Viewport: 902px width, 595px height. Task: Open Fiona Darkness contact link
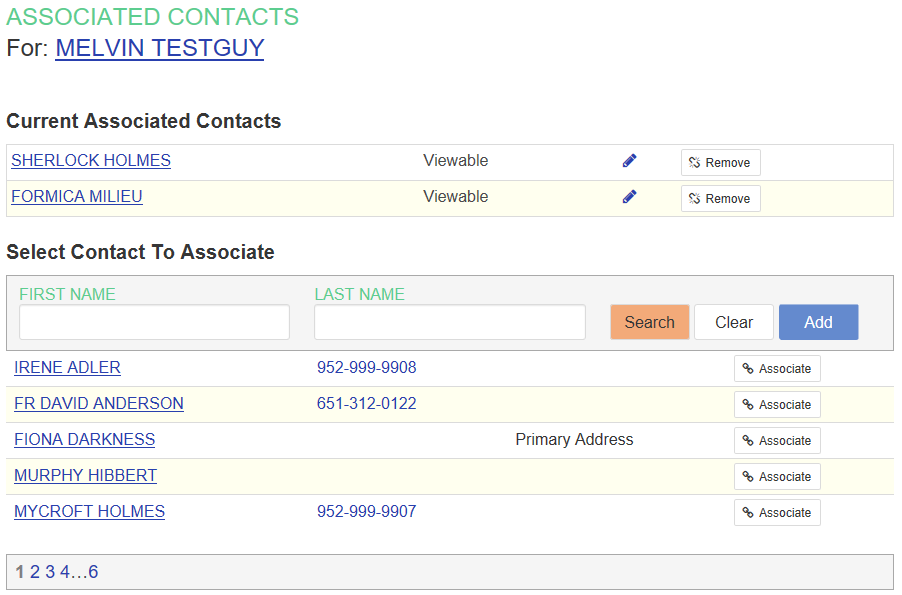tap(85, 440)
